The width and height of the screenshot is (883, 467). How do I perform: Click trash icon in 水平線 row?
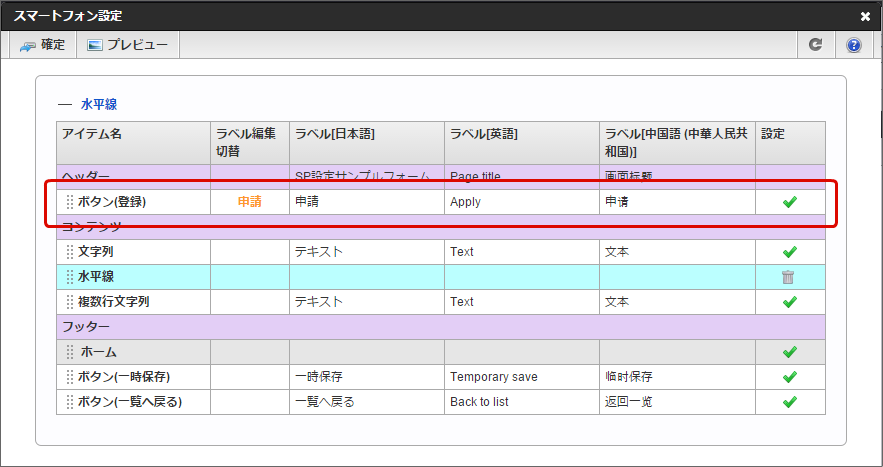tap(789, 277)
